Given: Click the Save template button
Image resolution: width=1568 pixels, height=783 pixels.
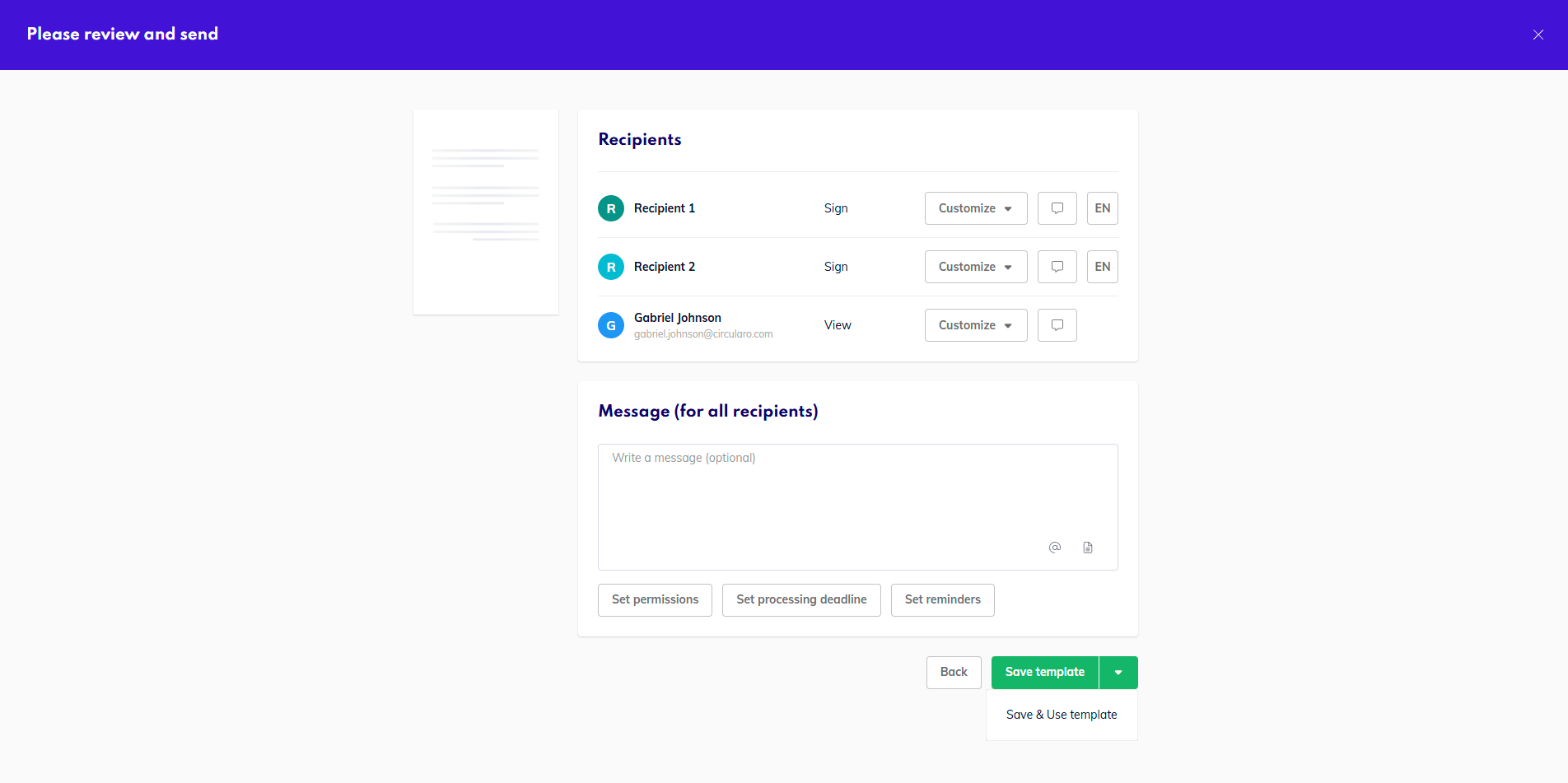Looking at the screenshot, I should point(1044,673).
